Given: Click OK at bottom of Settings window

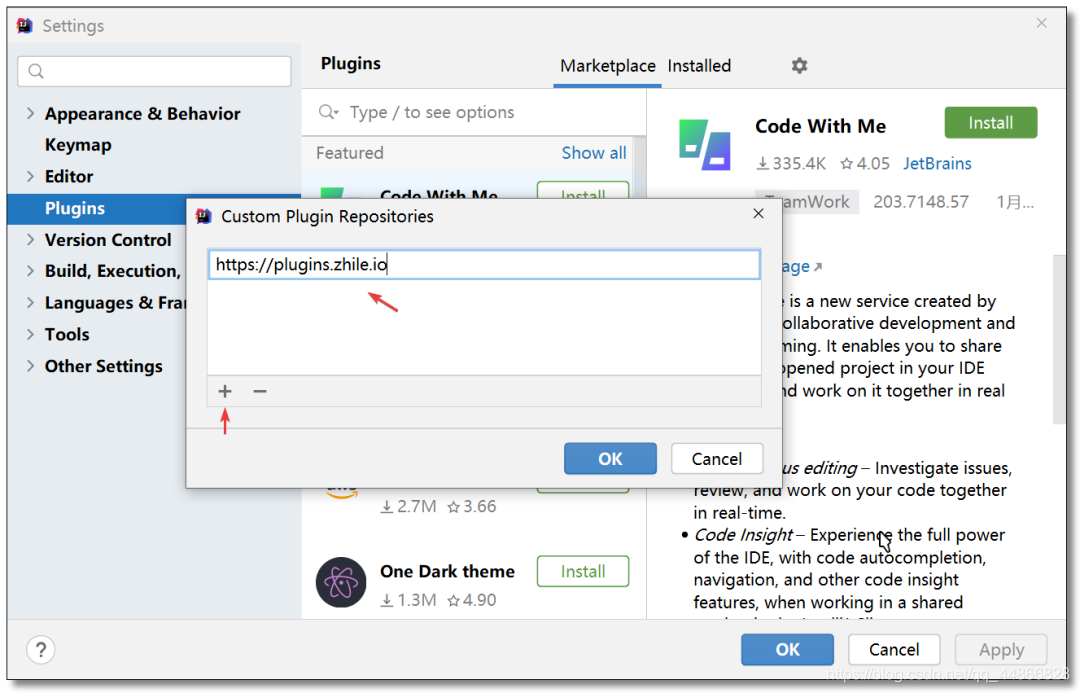Looking at the screenshot, I should (787, 650).
